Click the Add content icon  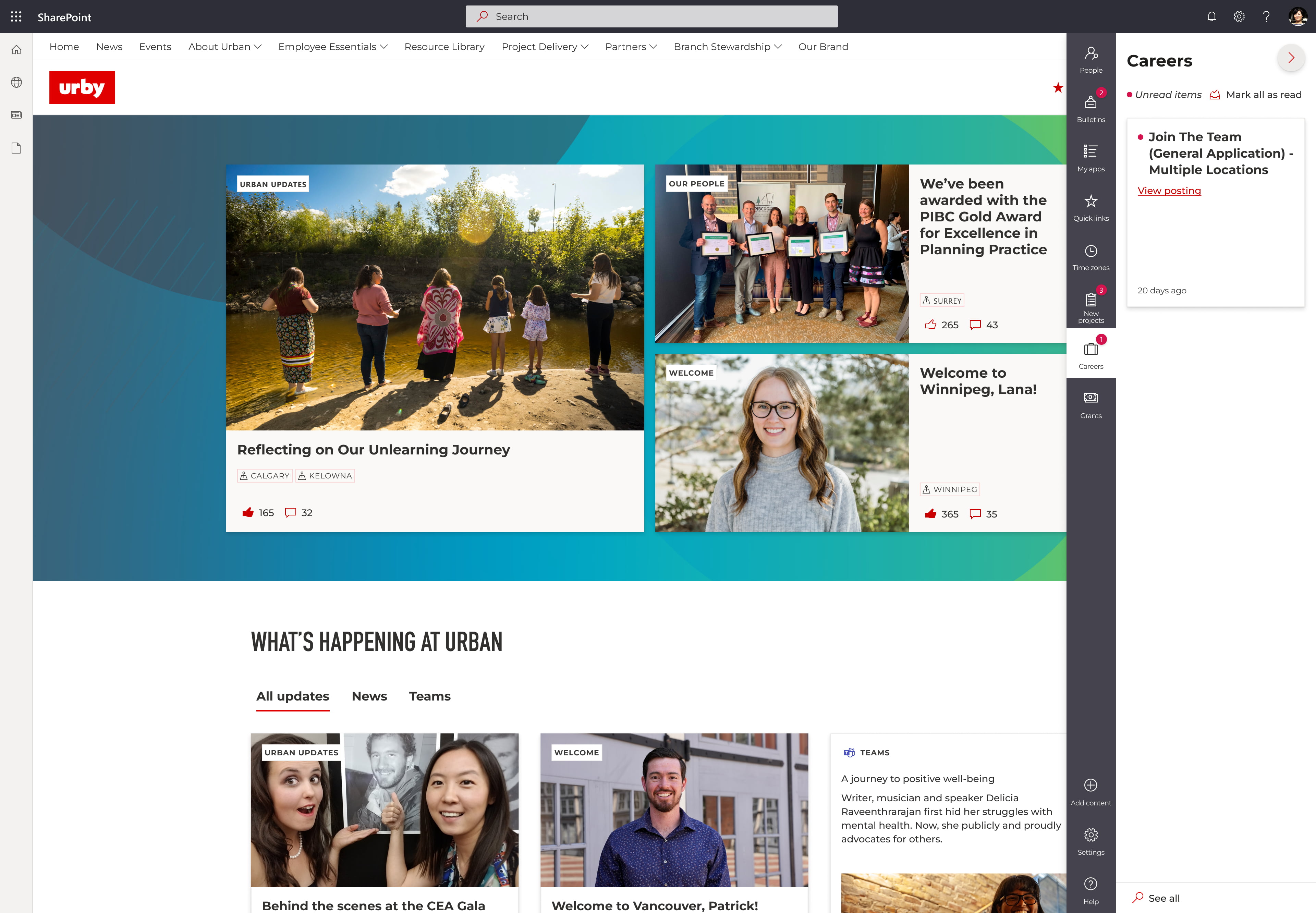pos(1090,786)
